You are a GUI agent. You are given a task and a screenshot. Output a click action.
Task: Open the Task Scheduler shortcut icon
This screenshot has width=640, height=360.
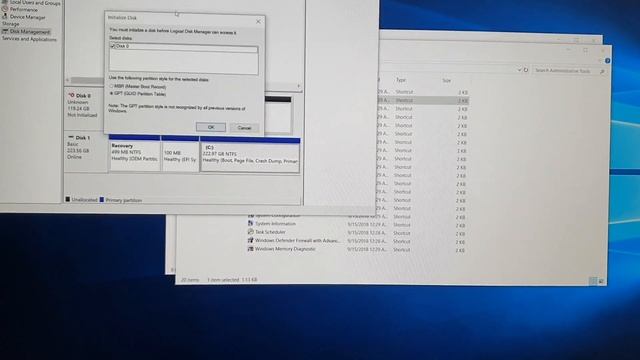point(251,231)
